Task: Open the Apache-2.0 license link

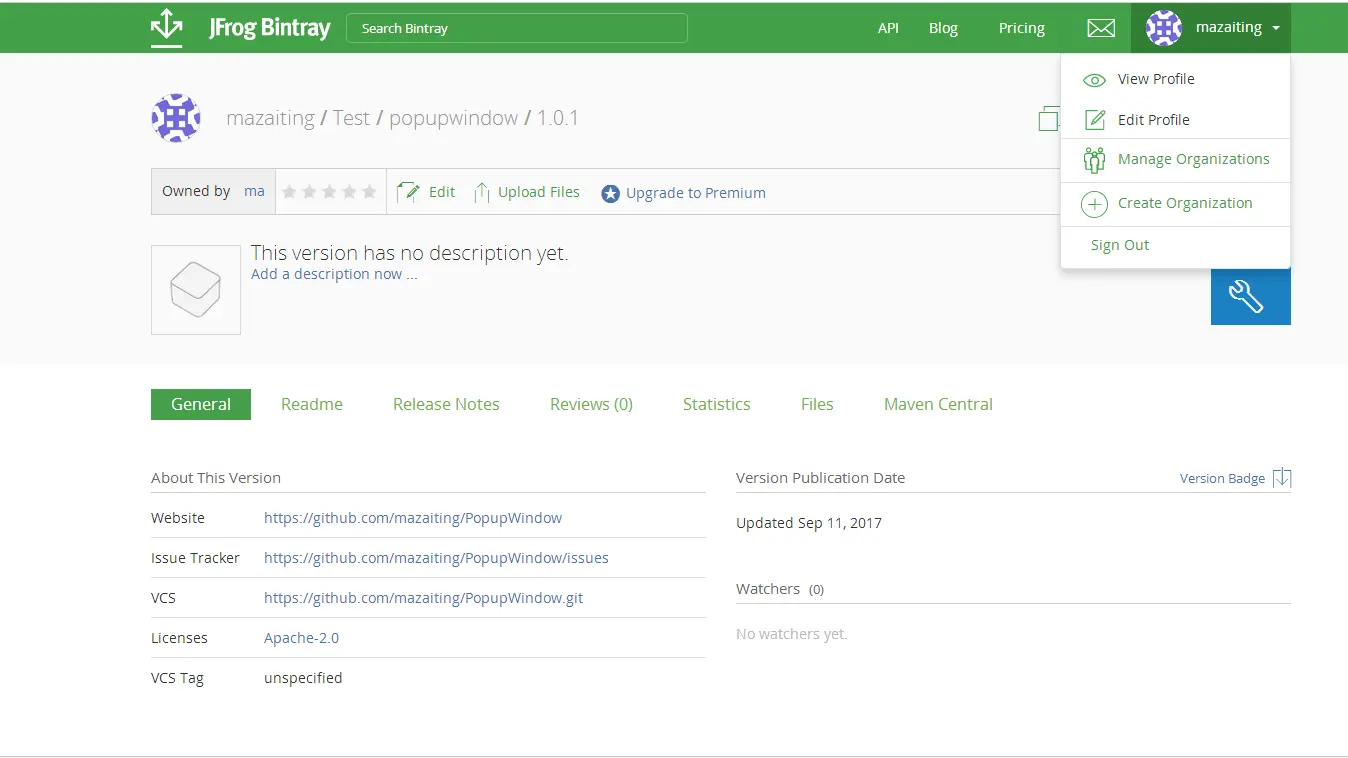Action: click(301, 638)
